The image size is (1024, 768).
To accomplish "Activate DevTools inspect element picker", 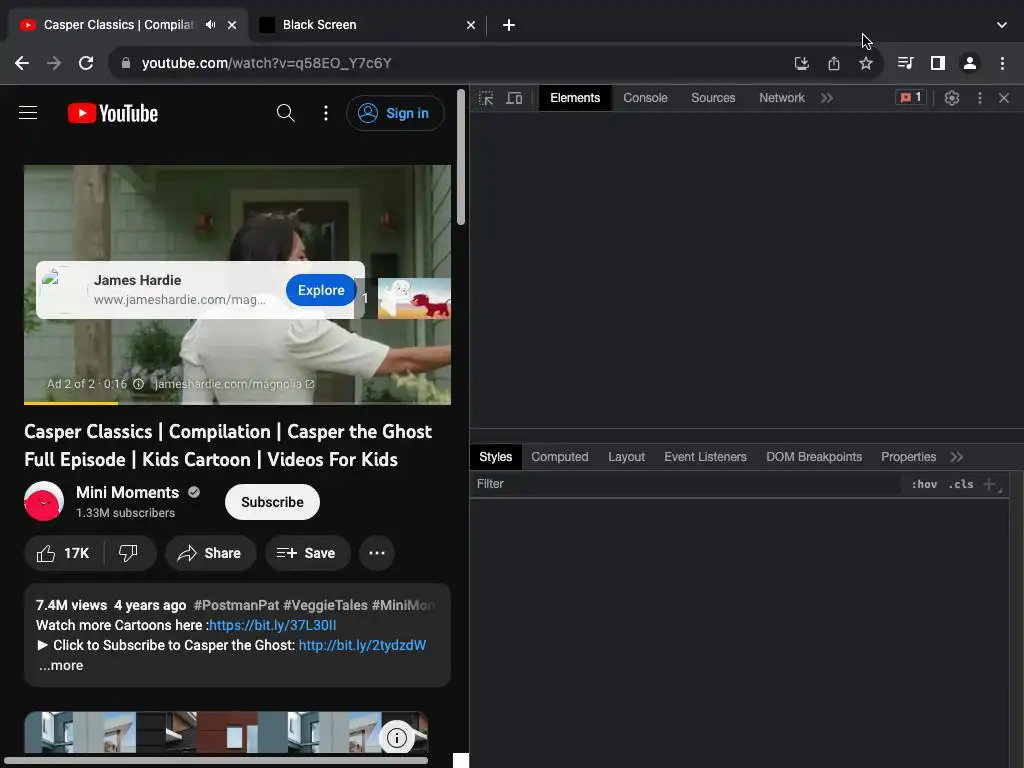I will pyautogui.click(x=487, y=98).
